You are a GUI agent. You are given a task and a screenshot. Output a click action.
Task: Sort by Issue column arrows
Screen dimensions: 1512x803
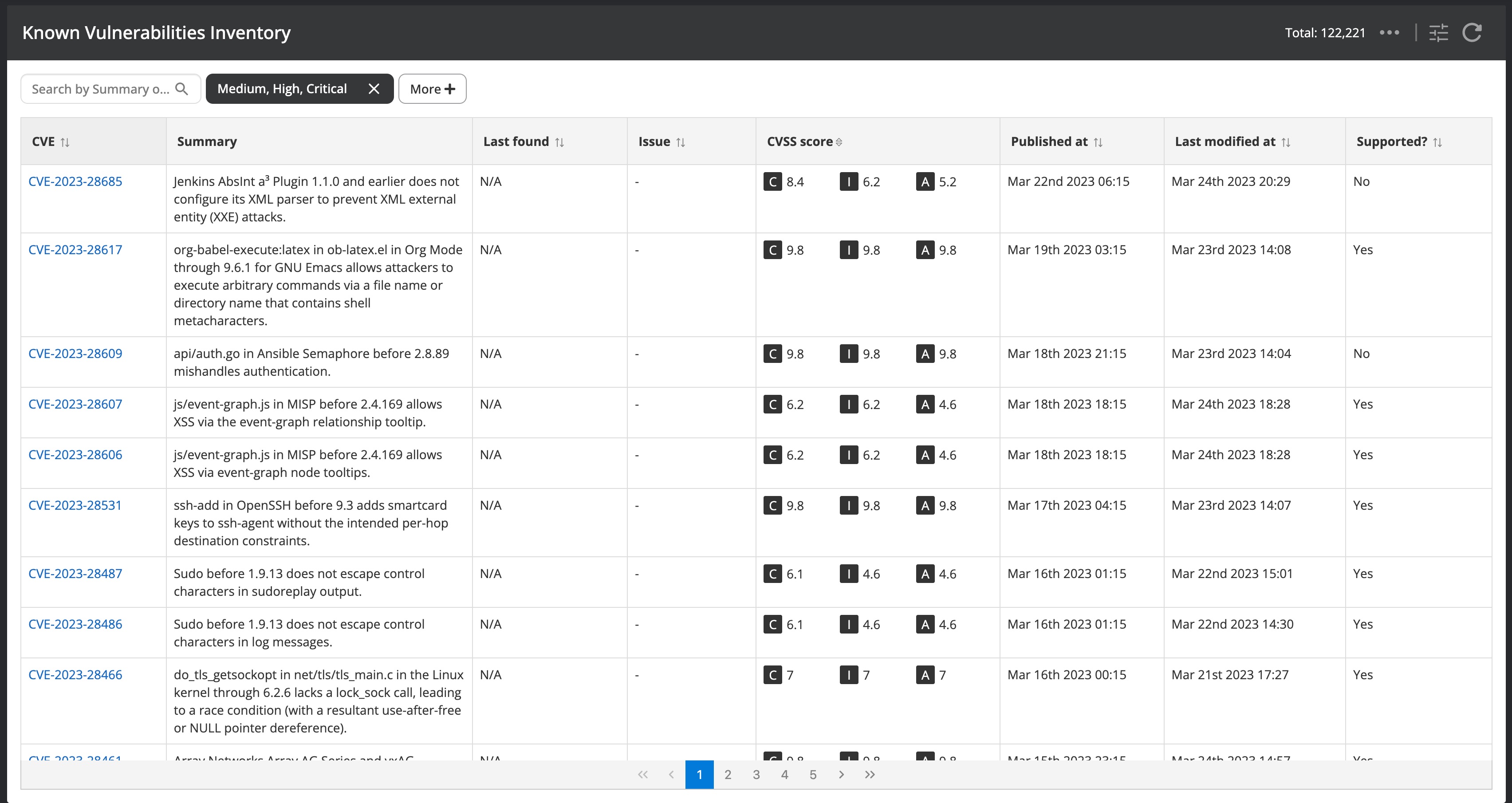(x=680, y=142)
